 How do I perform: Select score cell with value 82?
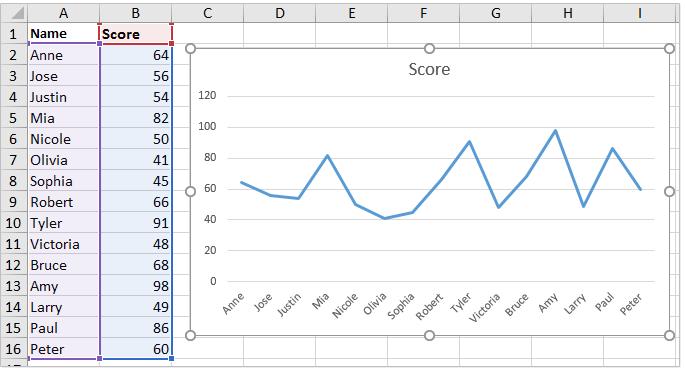(136, 118)
